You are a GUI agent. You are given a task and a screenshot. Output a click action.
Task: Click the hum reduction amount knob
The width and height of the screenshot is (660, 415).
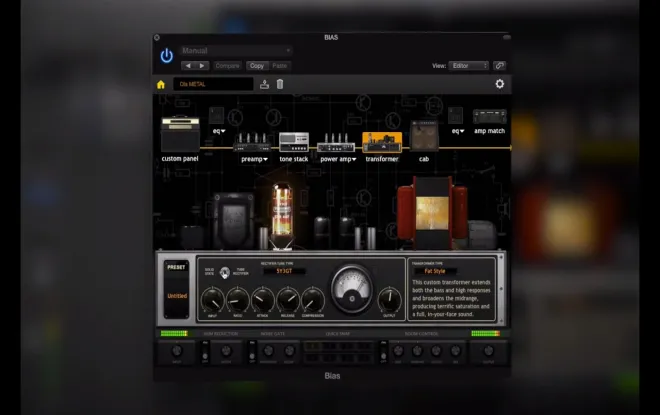[226, 351]
